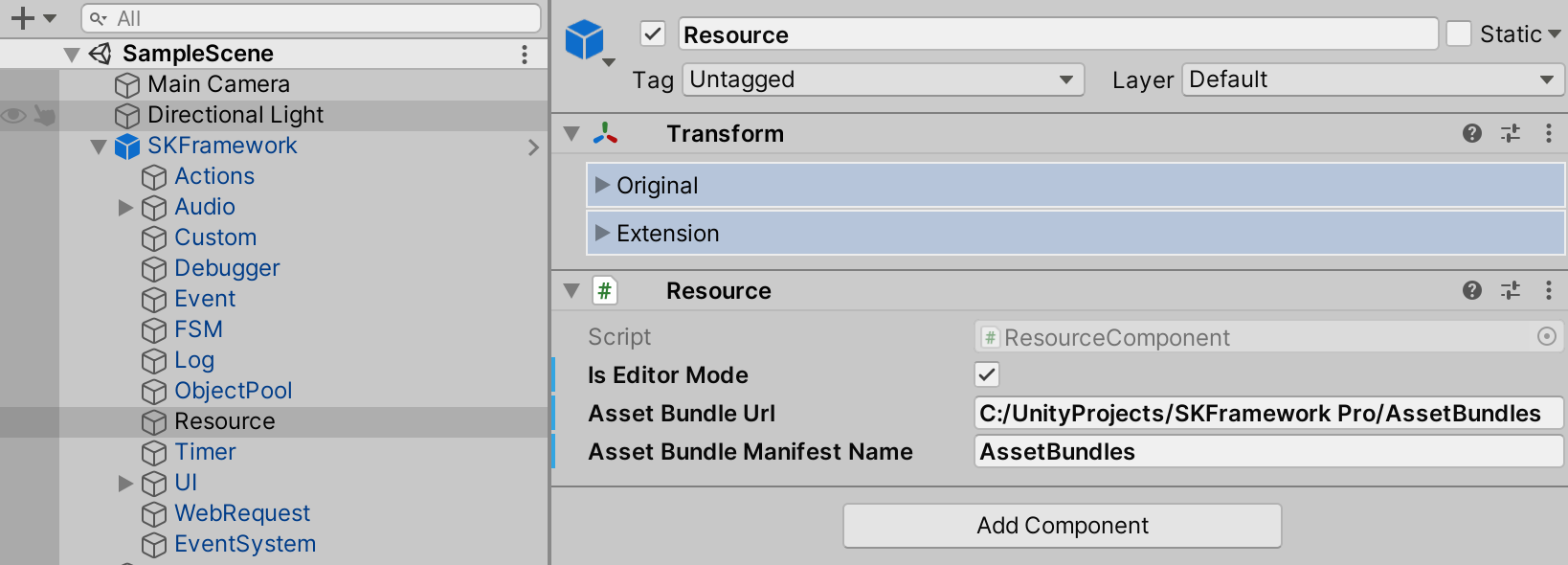Toggle the Is Editor Mode checkbox
This screenshot has height=565, width=1568.
pos(987,374)
